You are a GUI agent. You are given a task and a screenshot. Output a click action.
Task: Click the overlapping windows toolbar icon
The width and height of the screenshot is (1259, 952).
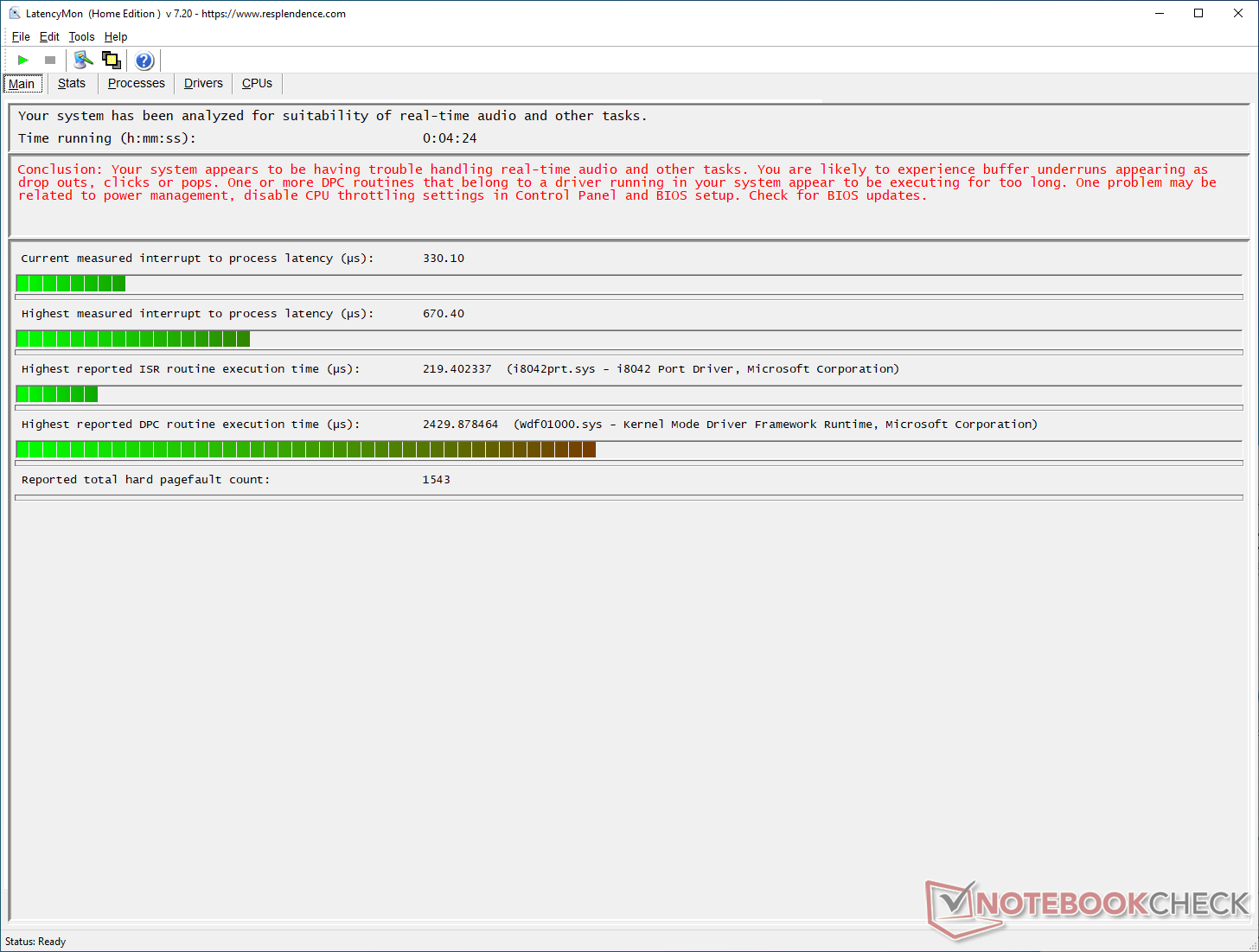coord(111,60)
